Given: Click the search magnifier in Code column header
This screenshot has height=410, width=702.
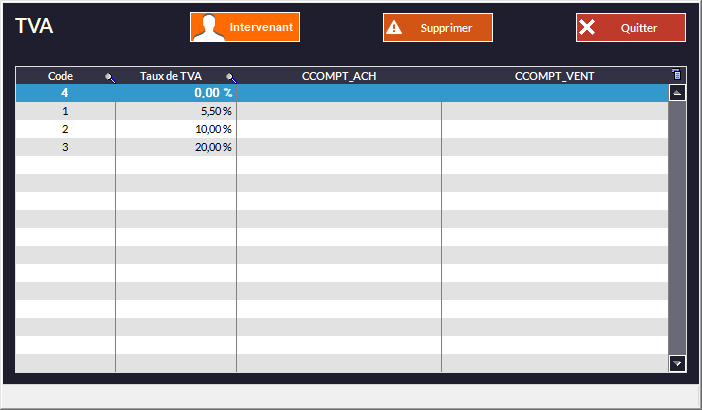Looking at the screenshot, I should pos(109,77).
